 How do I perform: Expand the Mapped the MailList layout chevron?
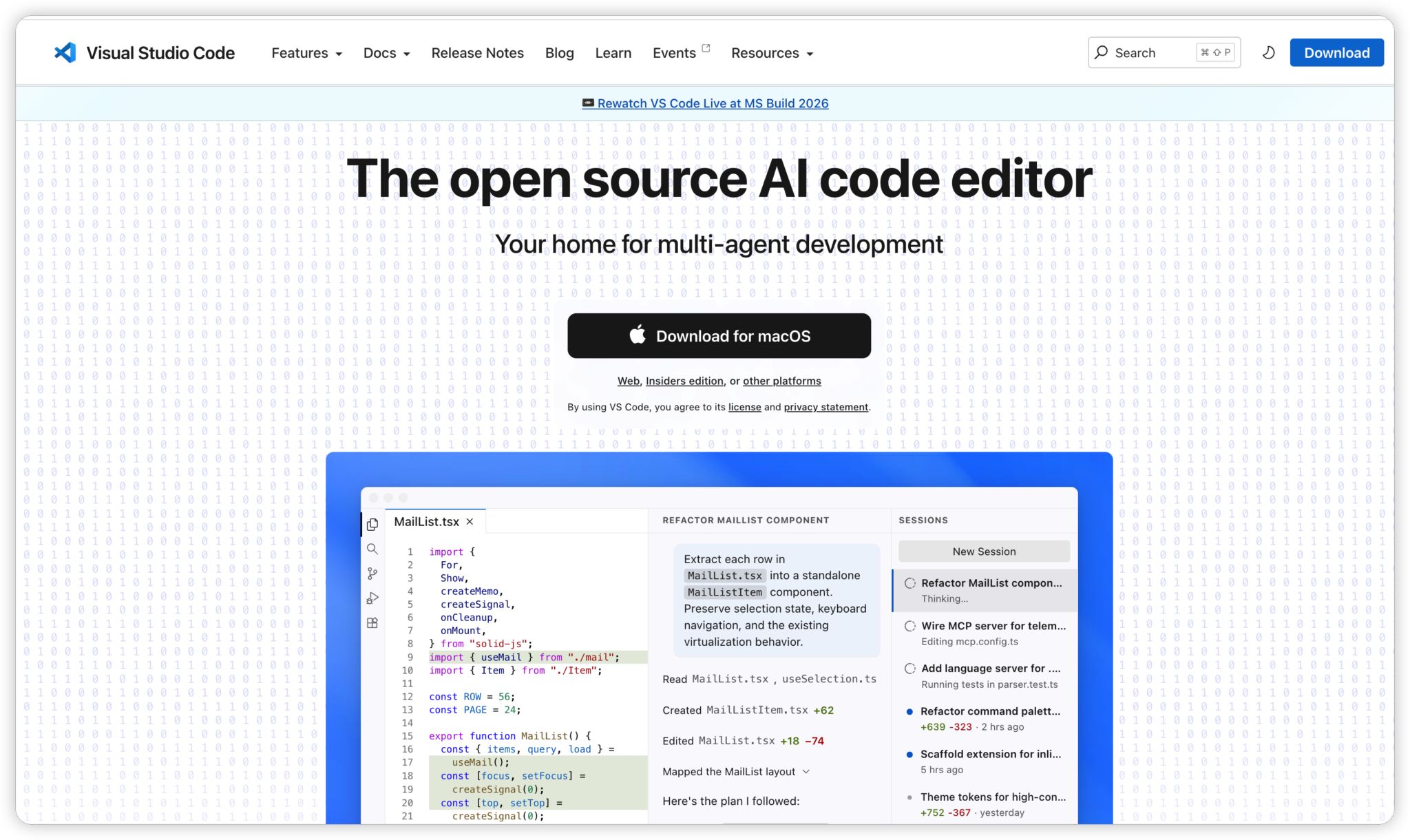[806, 772]
